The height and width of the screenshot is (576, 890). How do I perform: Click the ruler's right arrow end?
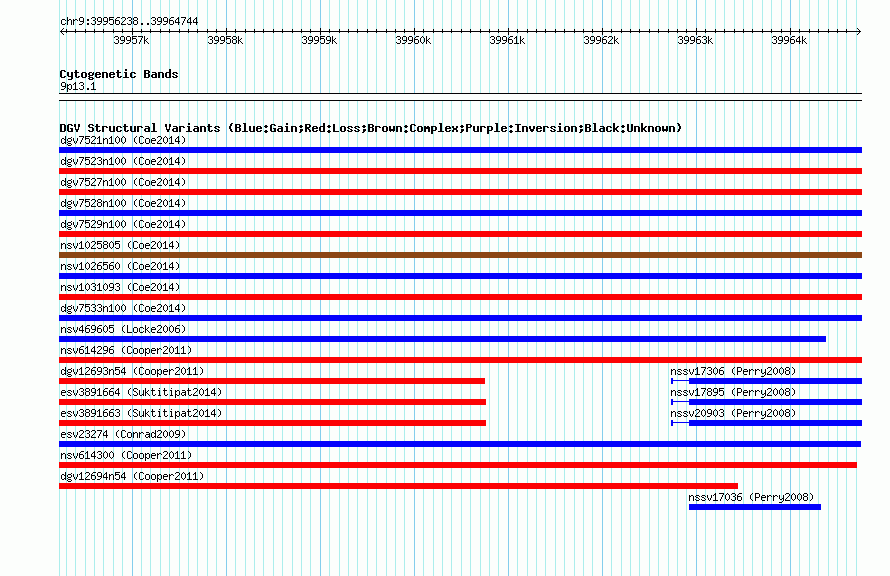(x=859, y=31)
